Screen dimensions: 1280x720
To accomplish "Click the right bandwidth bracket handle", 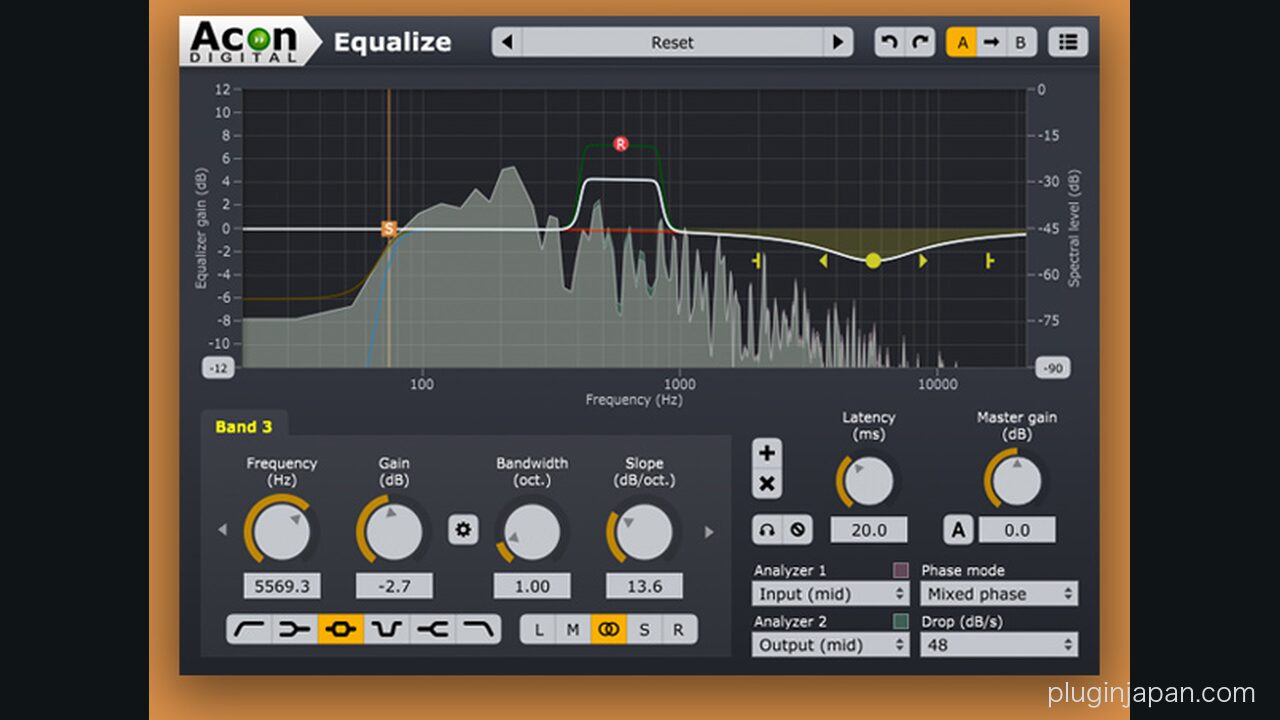I will tap(989, 261).
